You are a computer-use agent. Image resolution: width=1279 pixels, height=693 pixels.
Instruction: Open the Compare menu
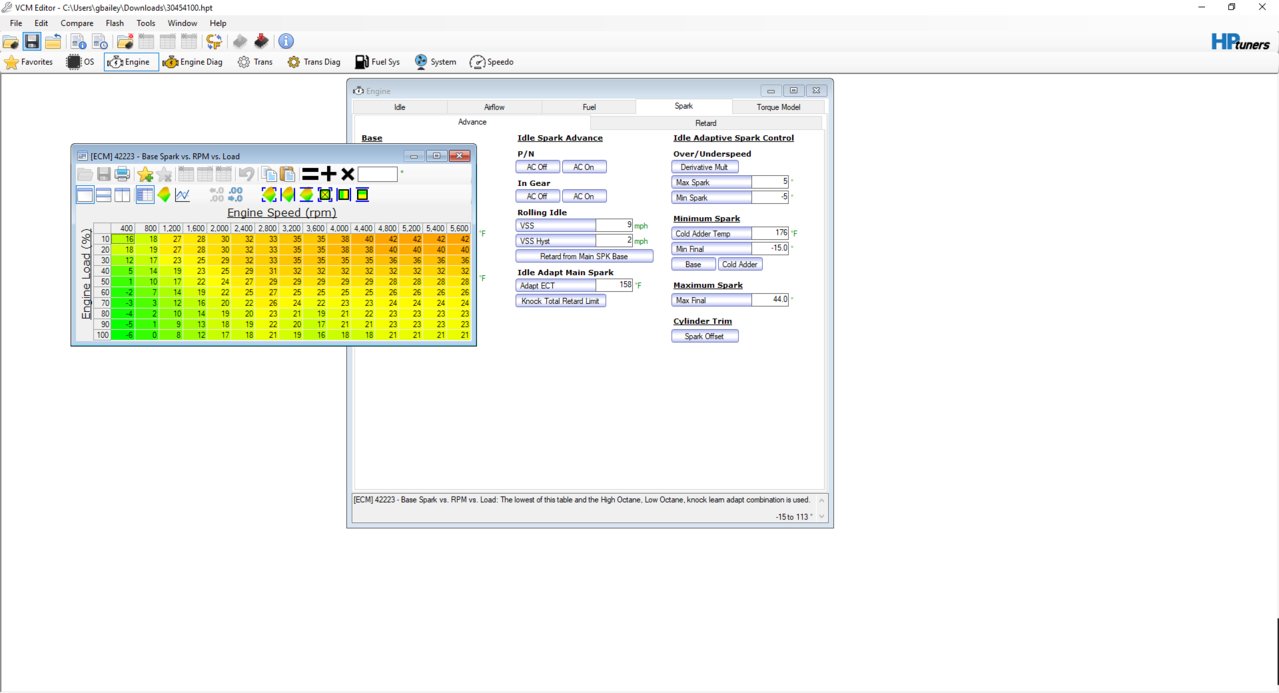(77, 23)
